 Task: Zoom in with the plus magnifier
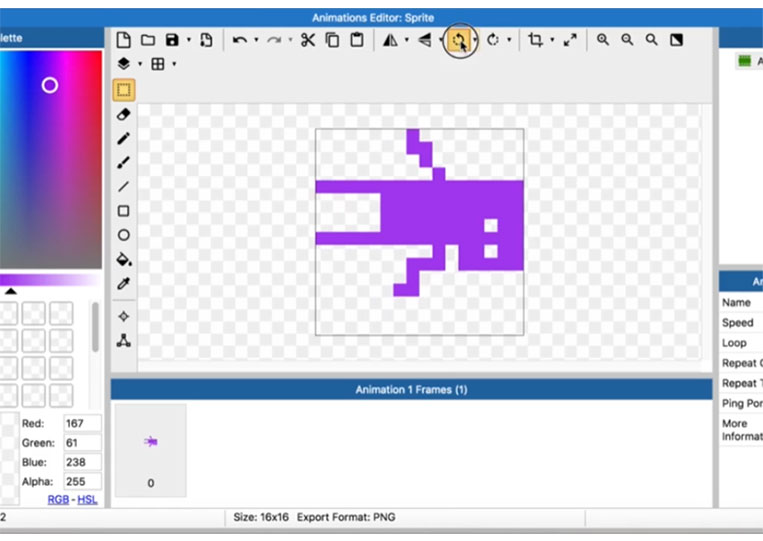[x=603, y=40]
